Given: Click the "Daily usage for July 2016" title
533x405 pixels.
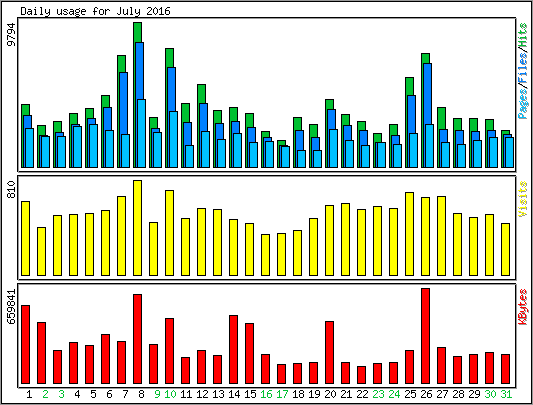Looking at the screenshot, I should (95, 12).
